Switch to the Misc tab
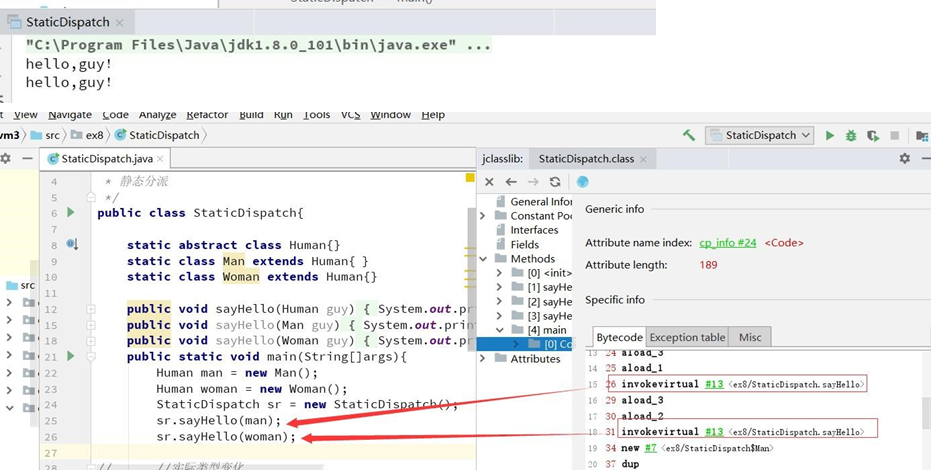 [x=750, y=337]
